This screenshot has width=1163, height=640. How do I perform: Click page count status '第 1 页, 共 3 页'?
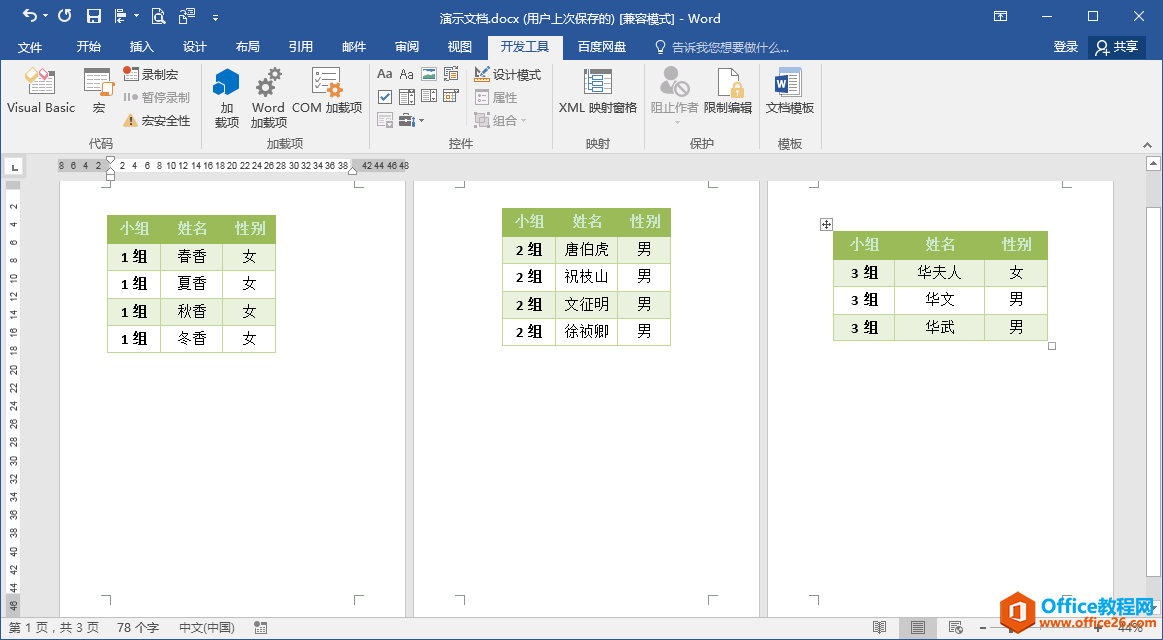coord(53,627)
